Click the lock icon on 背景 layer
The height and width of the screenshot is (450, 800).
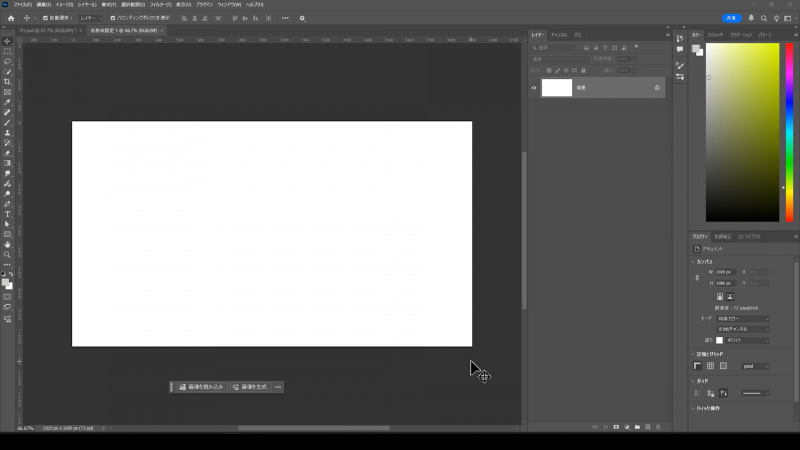click(657, 88)
